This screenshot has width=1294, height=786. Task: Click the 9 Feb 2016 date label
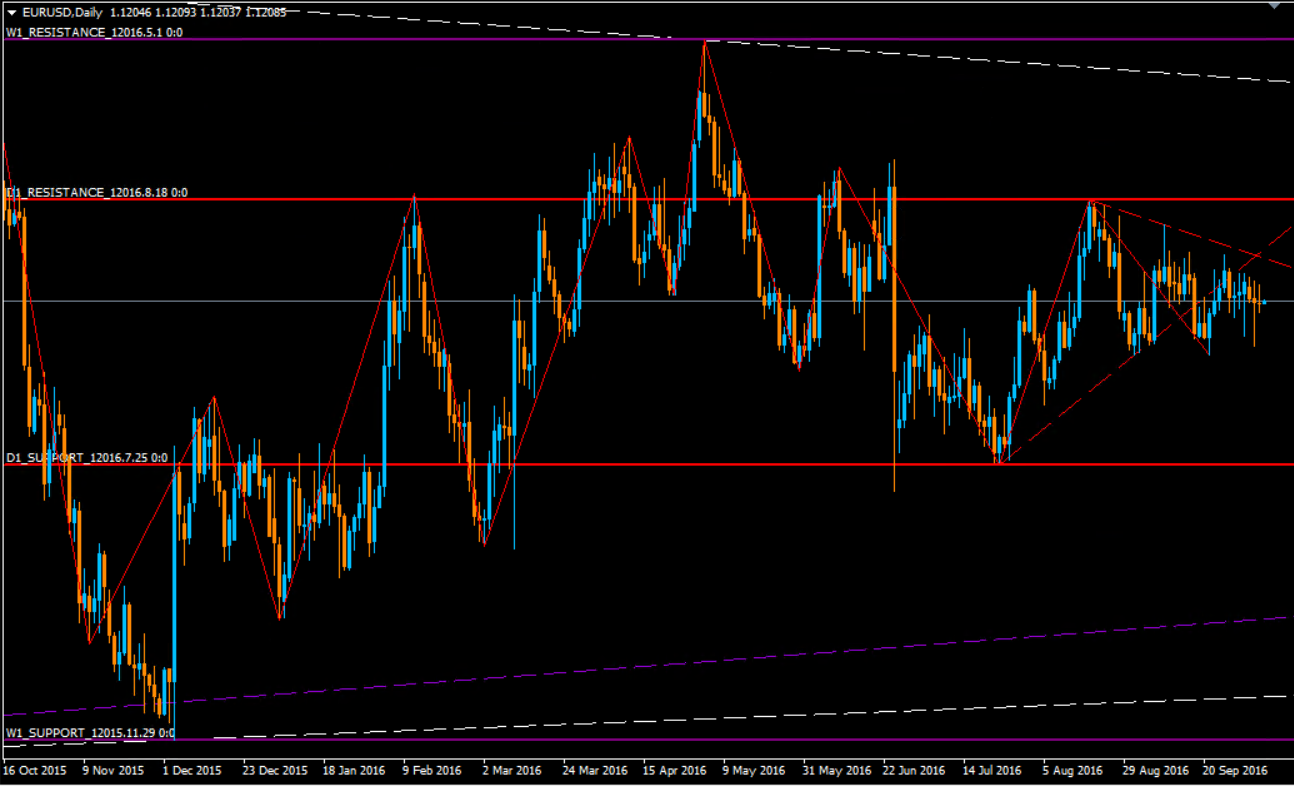click(x=432, y=771)
